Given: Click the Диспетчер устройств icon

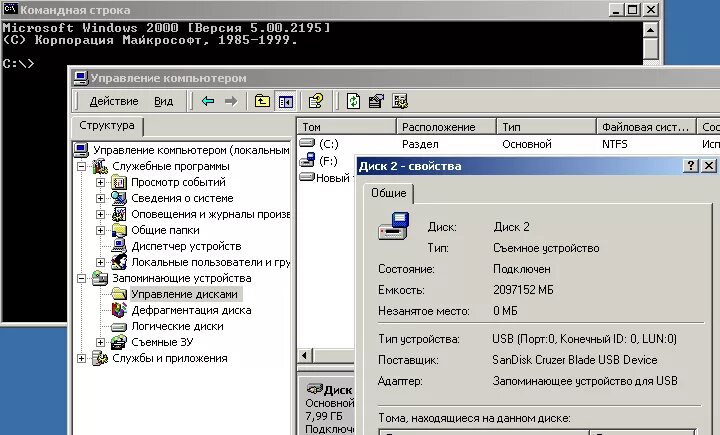Looking at the screenshot, I should coord(119,246).
